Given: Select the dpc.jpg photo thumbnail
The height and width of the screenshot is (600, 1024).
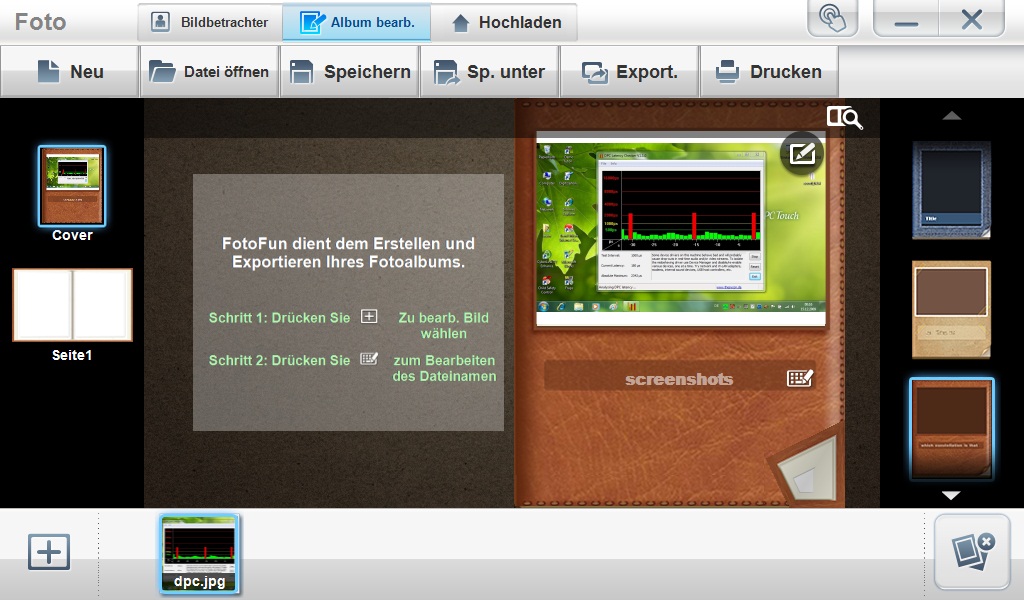Looking at the screenshot, I should [200, 554].
